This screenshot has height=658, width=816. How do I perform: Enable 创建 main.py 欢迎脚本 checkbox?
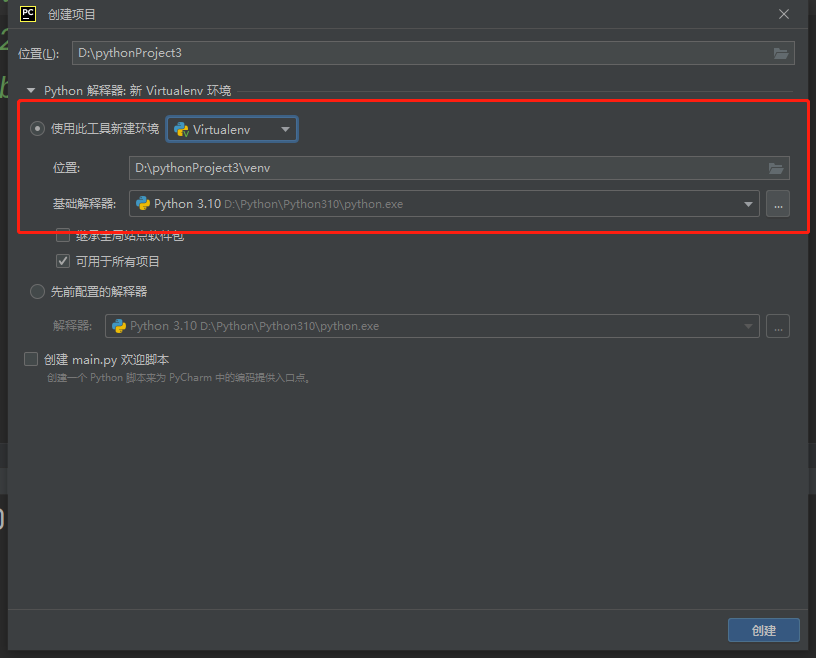coord(31,359)
